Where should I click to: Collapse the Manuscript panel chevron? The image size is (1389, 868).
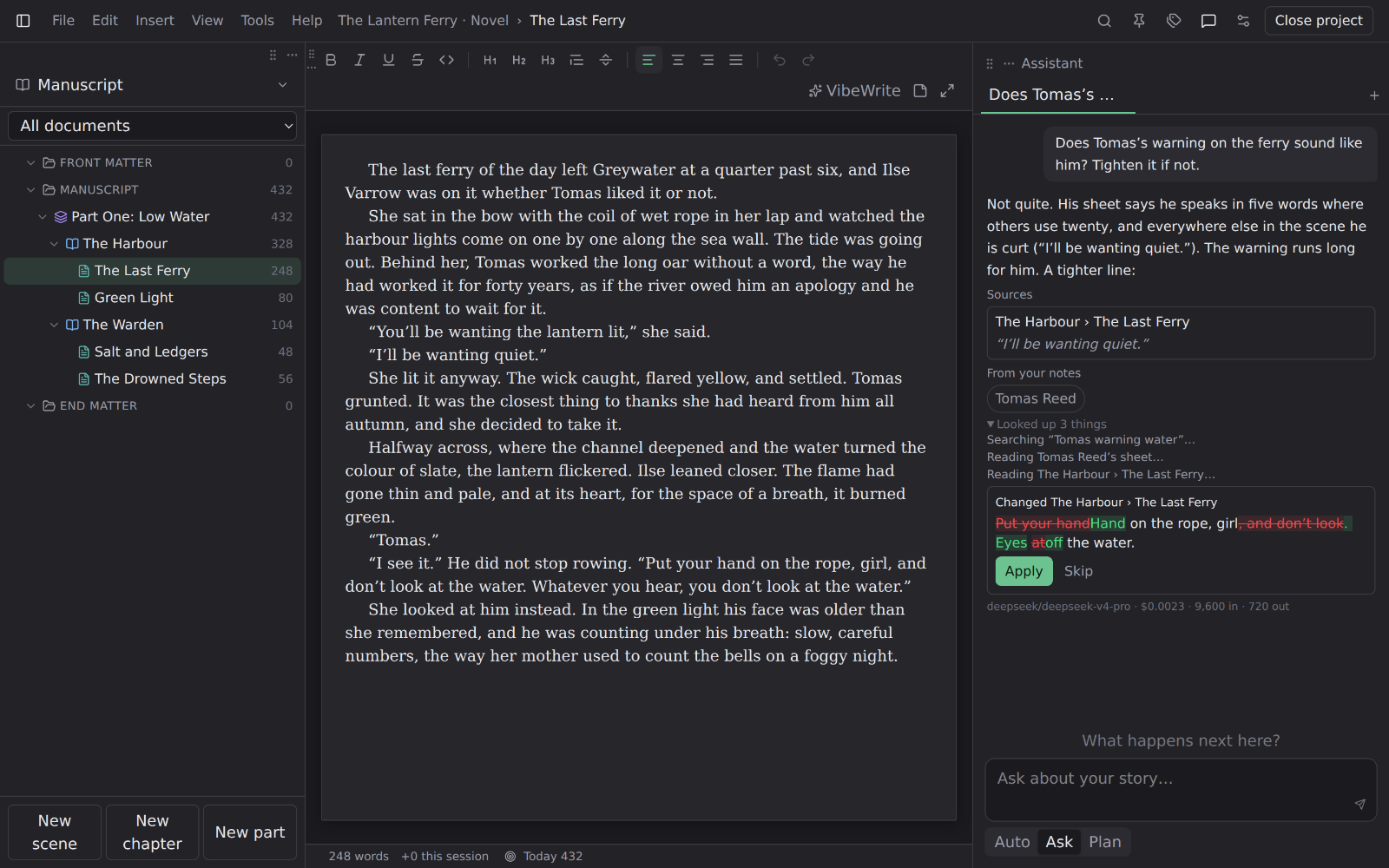282,85
